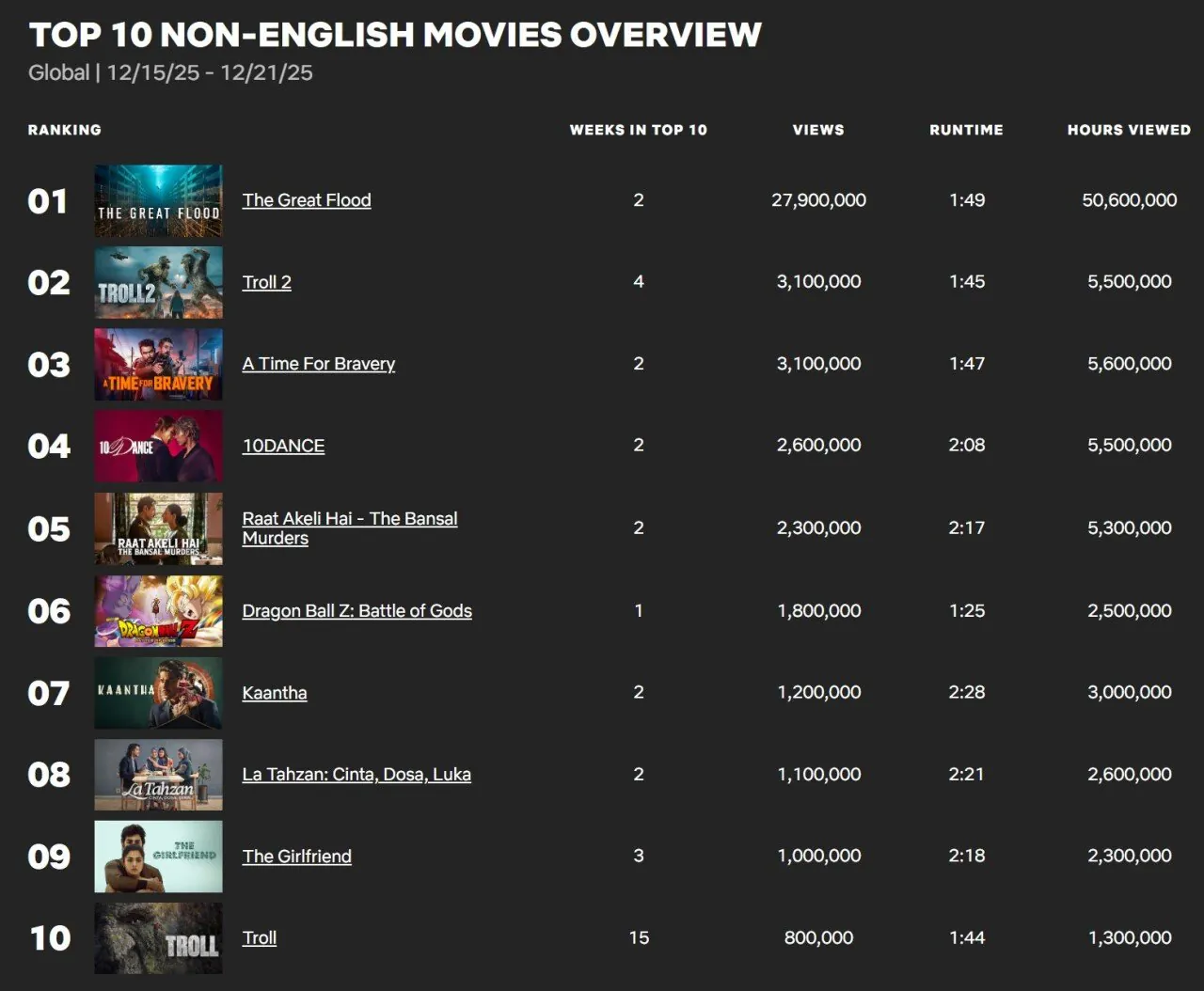The height and width of the screenshot is (991, 1204).
Task: Open The Girlfriend poster thumbnail
Action: 158,857
